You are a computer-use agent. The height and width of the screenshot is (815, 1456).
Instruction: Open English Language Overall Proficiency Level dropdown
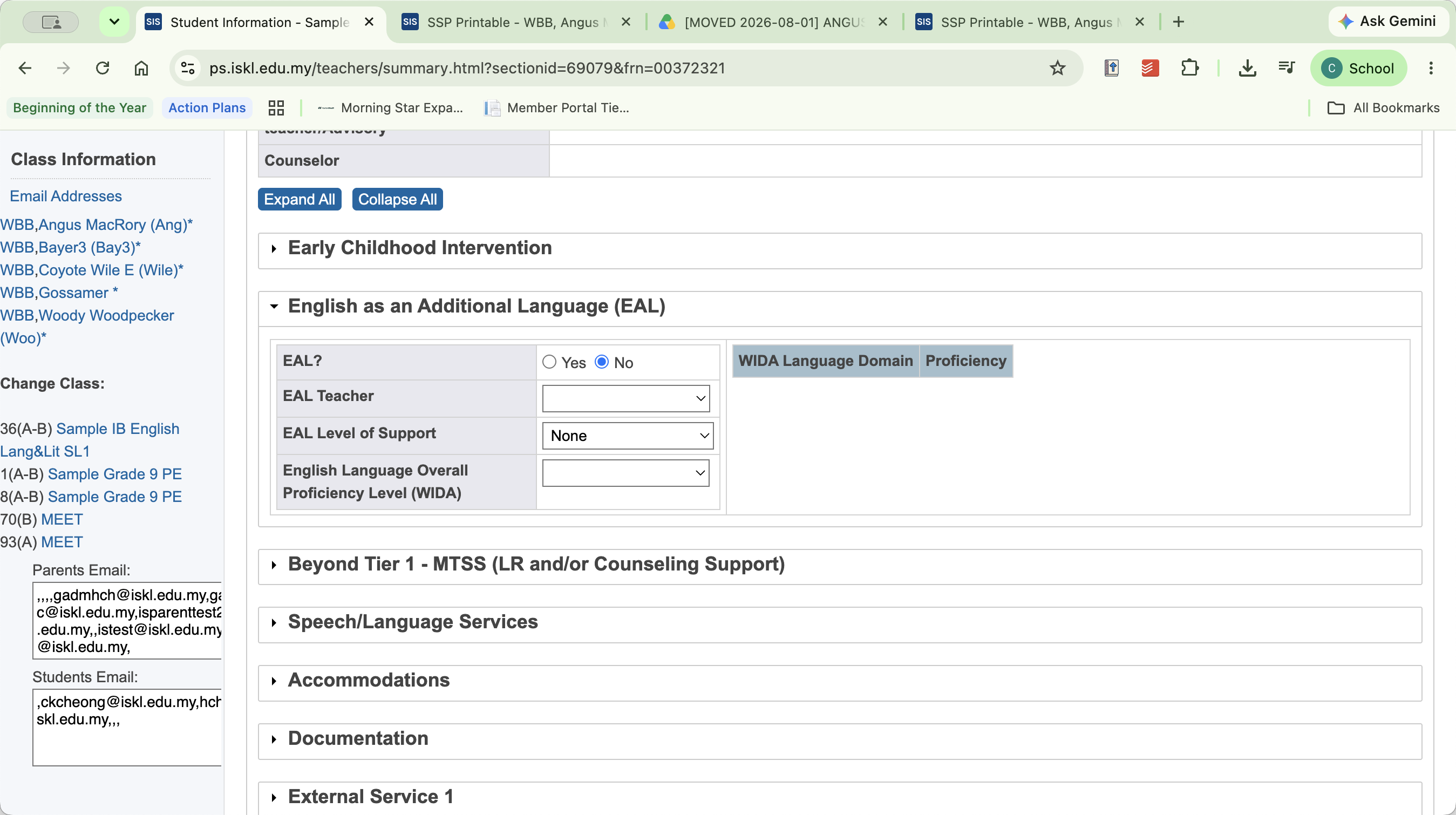pos(625,474)
